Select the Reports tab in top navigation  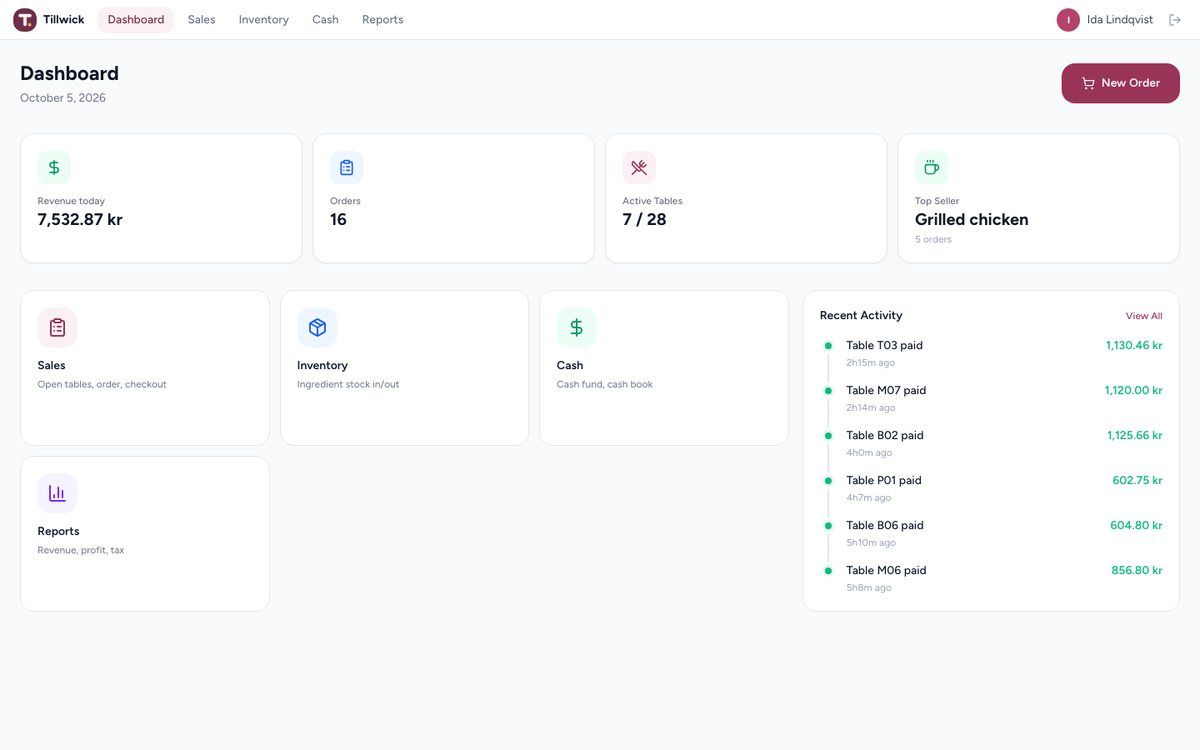[x=383, y=20]
